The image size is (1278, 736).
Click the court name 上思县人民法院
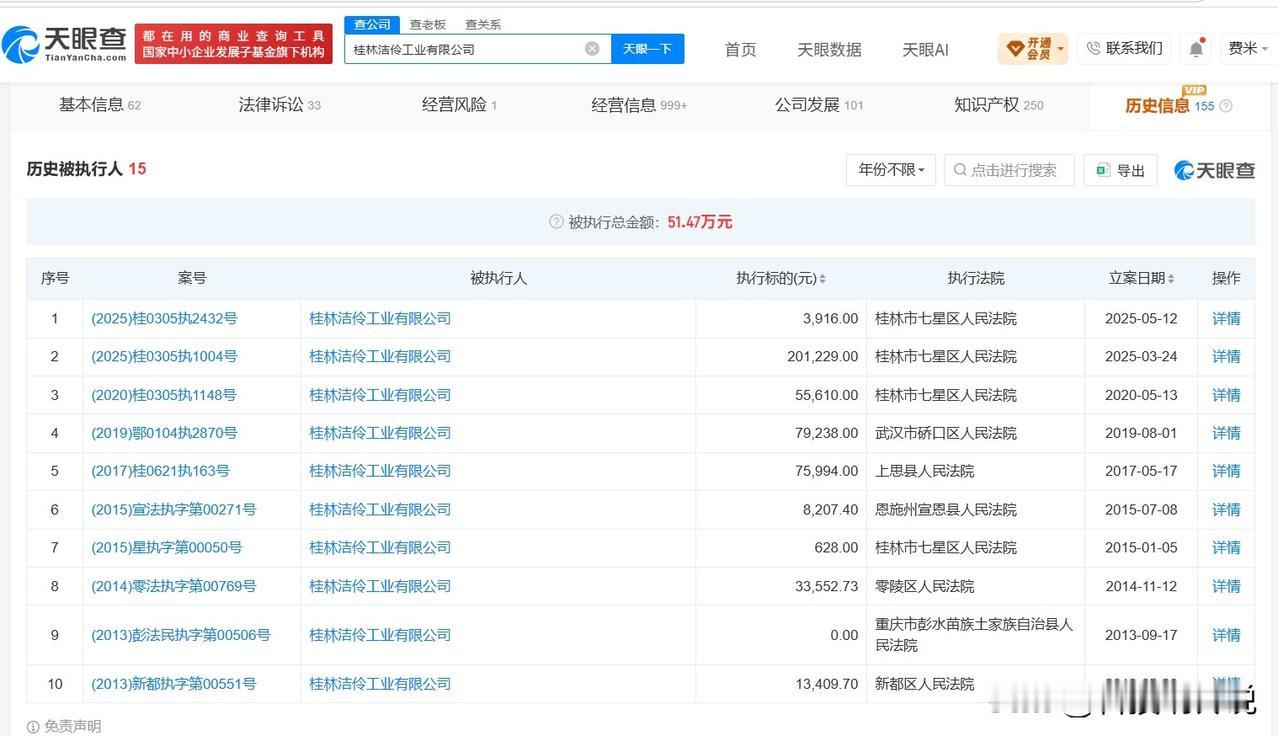(924, 471)
